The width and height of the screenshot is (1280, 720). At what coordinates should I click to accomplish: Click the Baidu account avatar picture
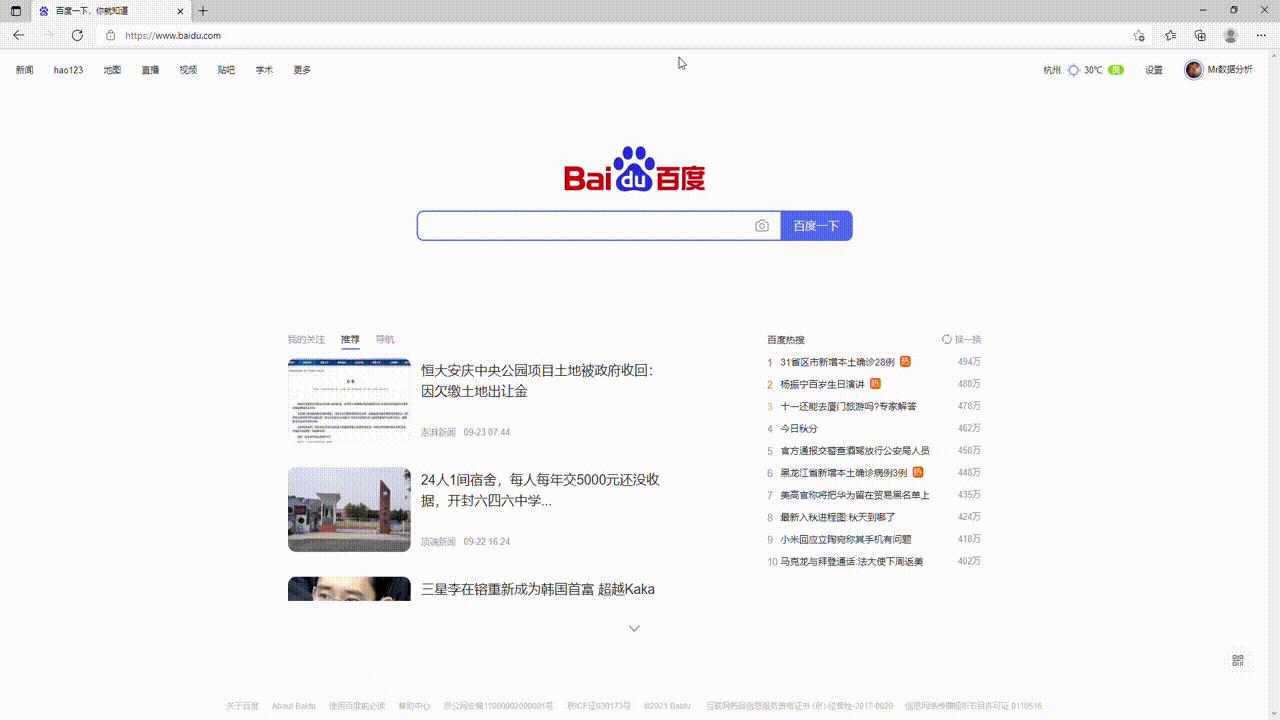[1194, 69]
